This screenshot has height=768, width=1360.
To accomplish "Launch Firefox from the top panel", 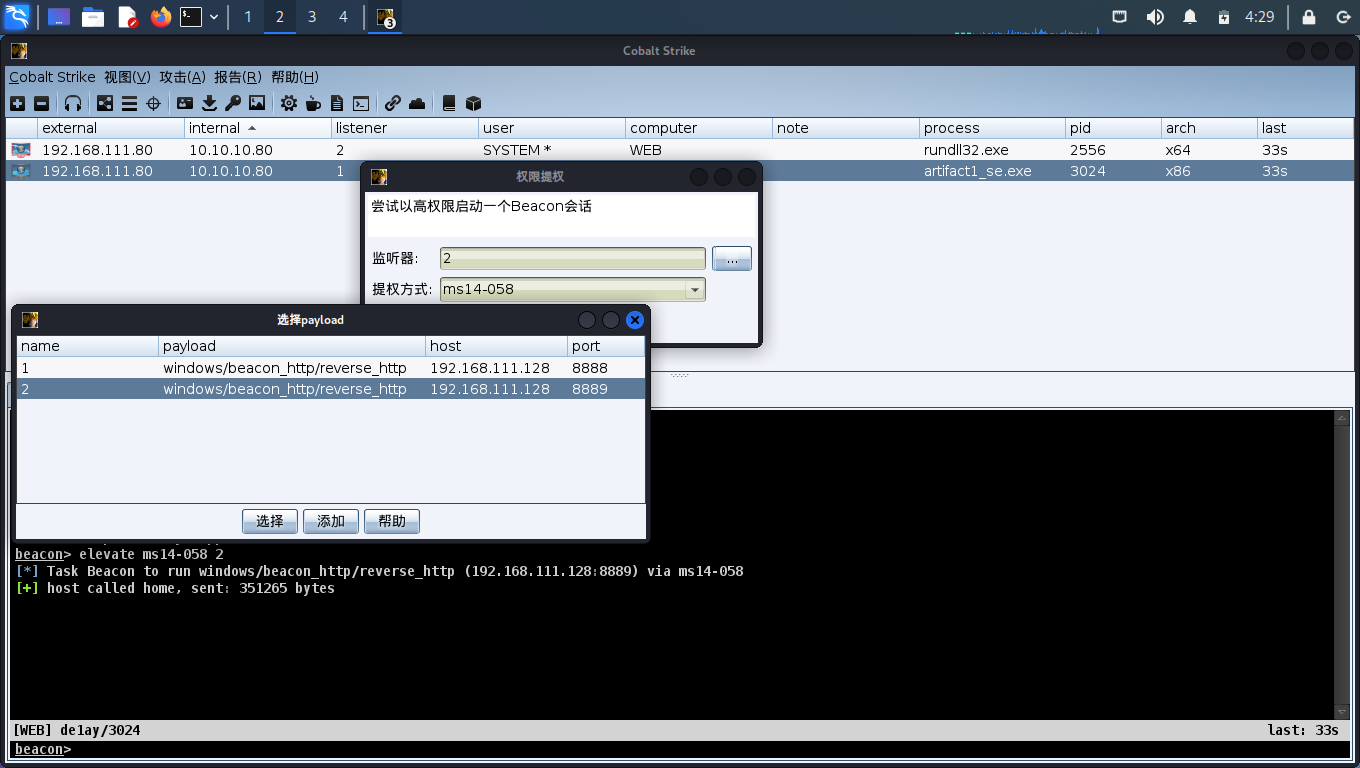I will [x=161, y=17].
